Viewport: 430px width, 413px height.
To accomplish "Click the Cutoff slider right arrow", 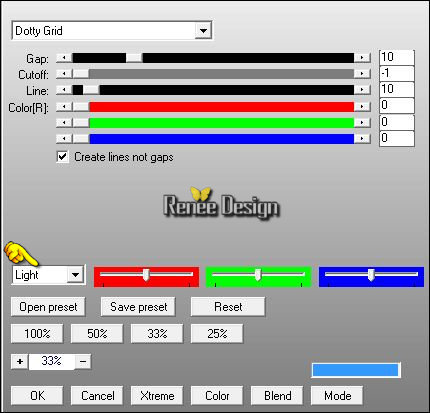I will [x=362, y=74].
